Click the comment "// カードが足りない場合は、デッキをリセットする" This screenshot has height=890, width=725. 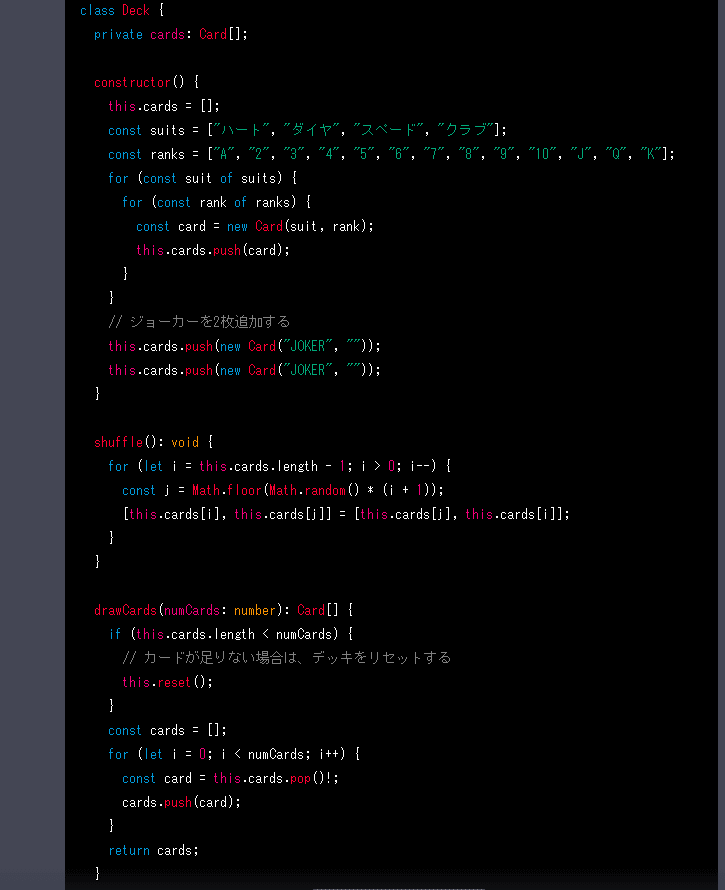point(287,658)
